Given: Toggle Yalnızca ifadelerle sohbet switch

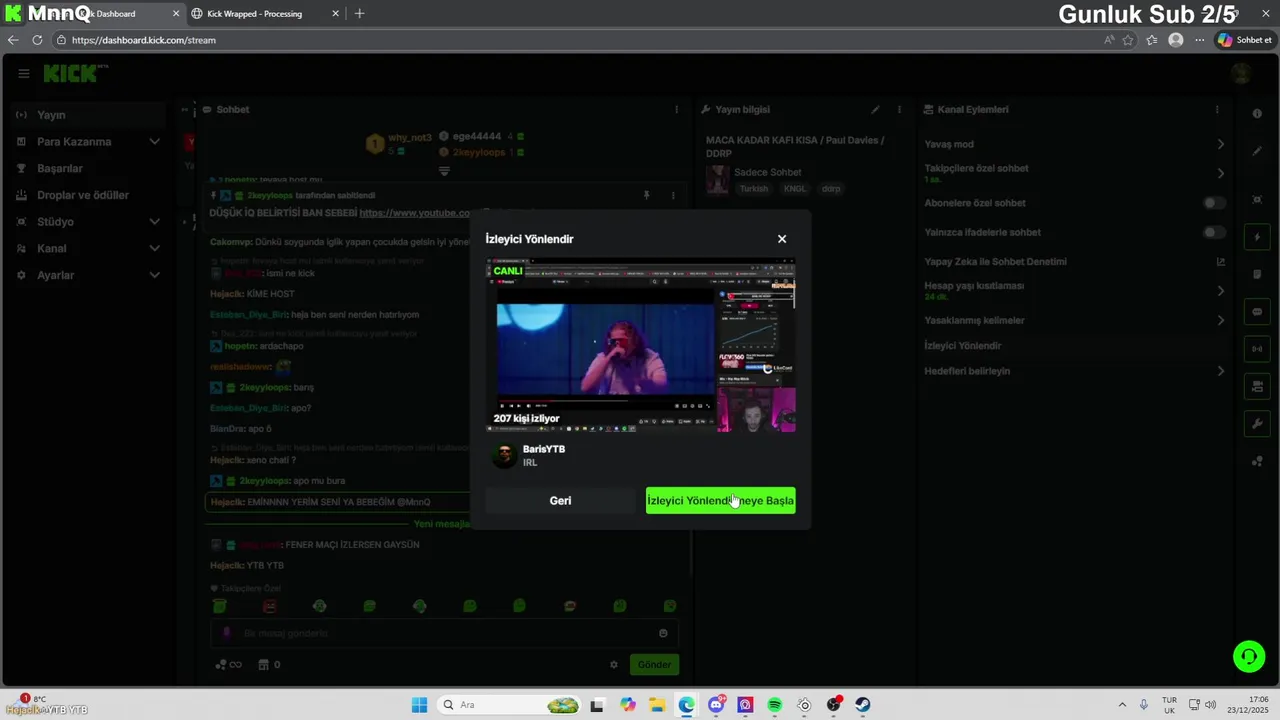Looking at the screenshot, I should (1213, 232).
